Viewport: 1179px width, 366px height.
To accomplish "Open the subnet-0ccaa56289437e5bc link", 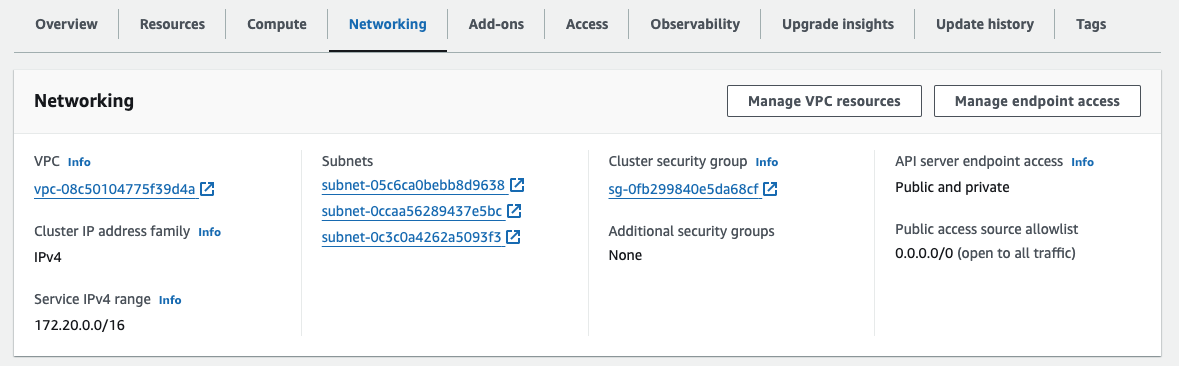I will pos(411,211).
